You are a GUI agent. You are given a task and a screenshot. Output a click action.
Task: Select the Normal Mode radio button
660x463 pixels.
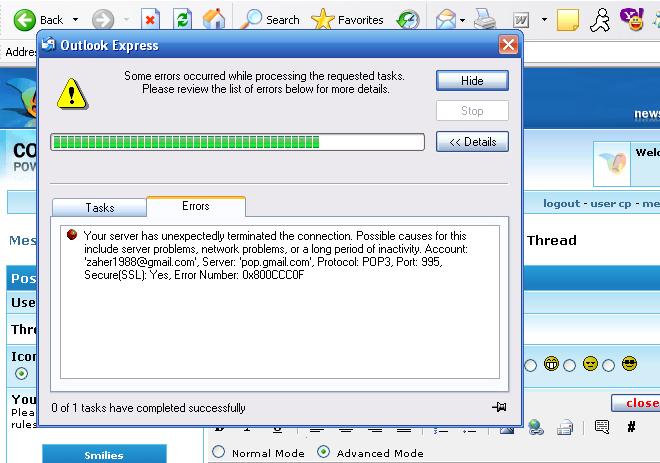(218, 452)
